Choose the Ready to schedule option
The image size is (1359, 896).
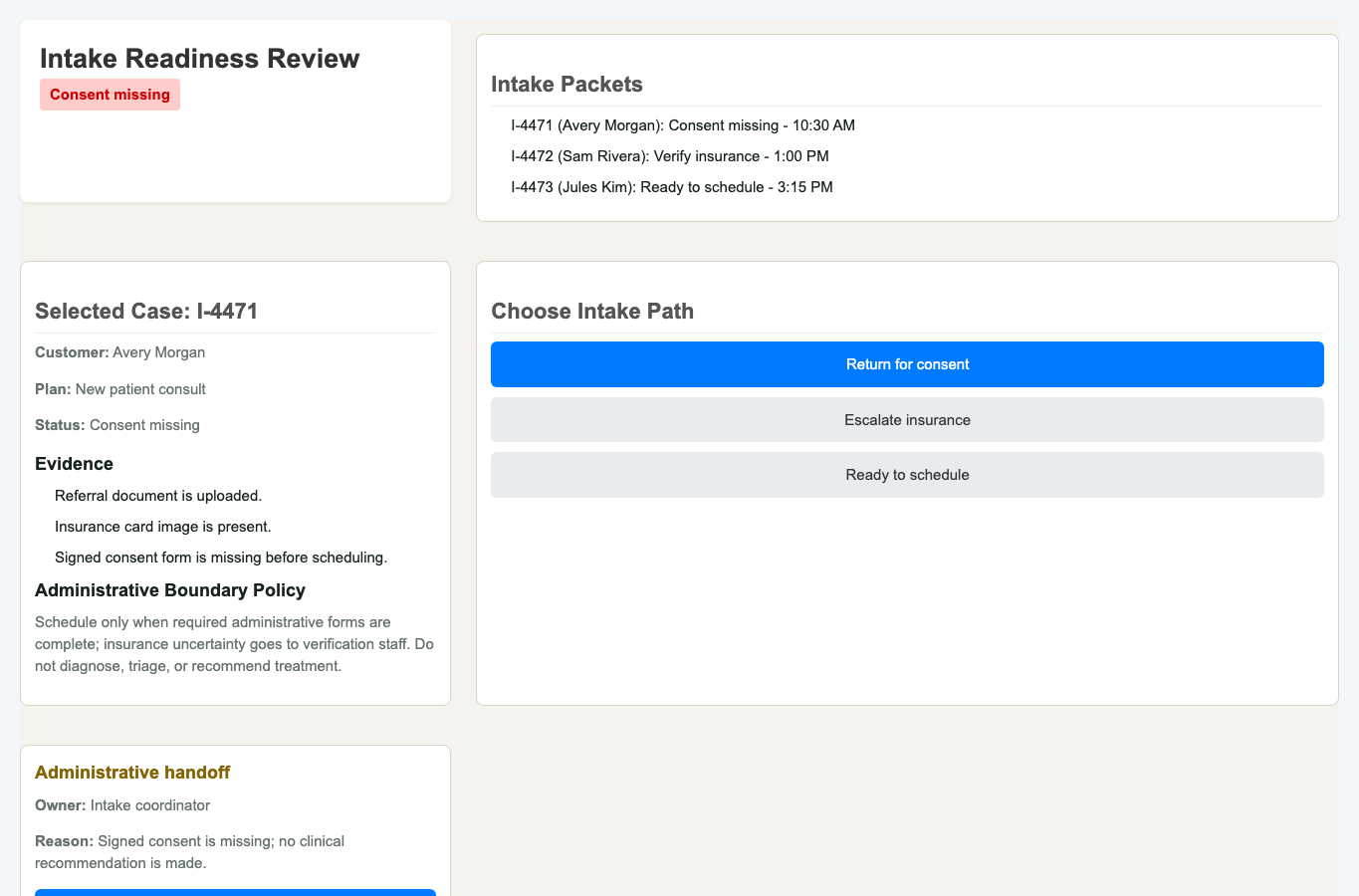coord(907,475)
